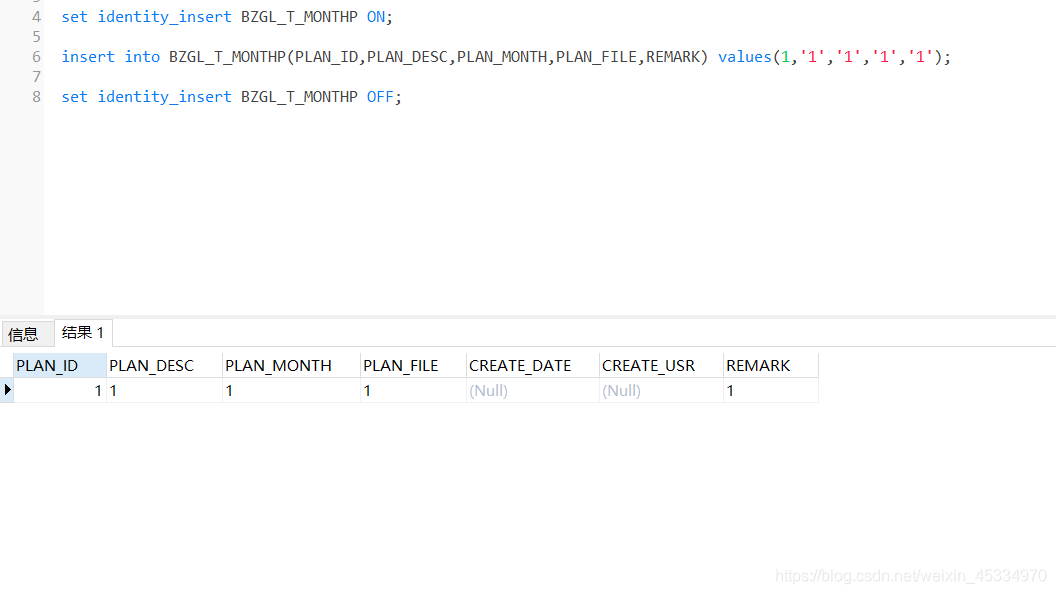Click the CREATE_USR column header
Image resolution: width=1056 pixels, height=594 pixels.
click(x=661, y=366)
